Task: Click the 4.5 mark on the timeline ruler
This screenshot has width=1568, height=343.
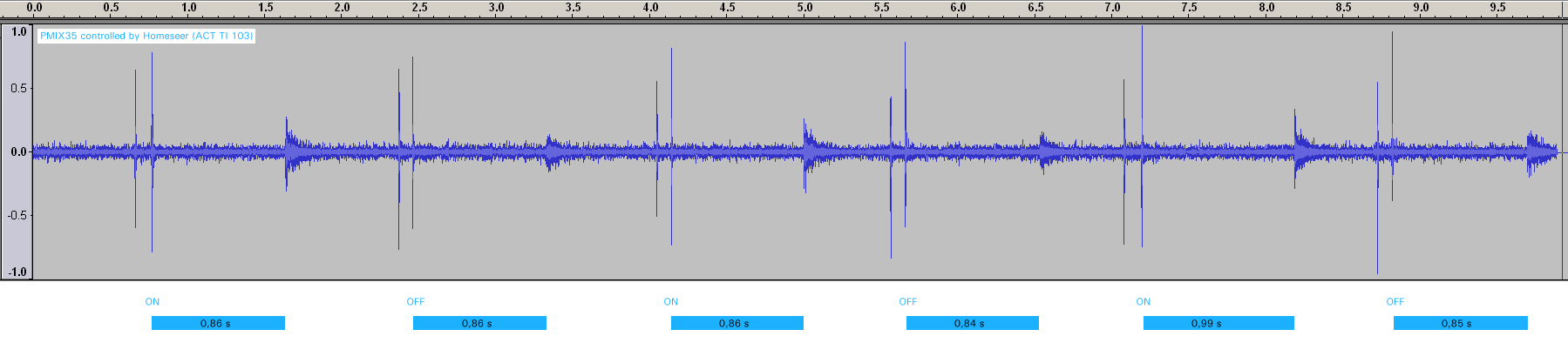Action: pos(728,7)
